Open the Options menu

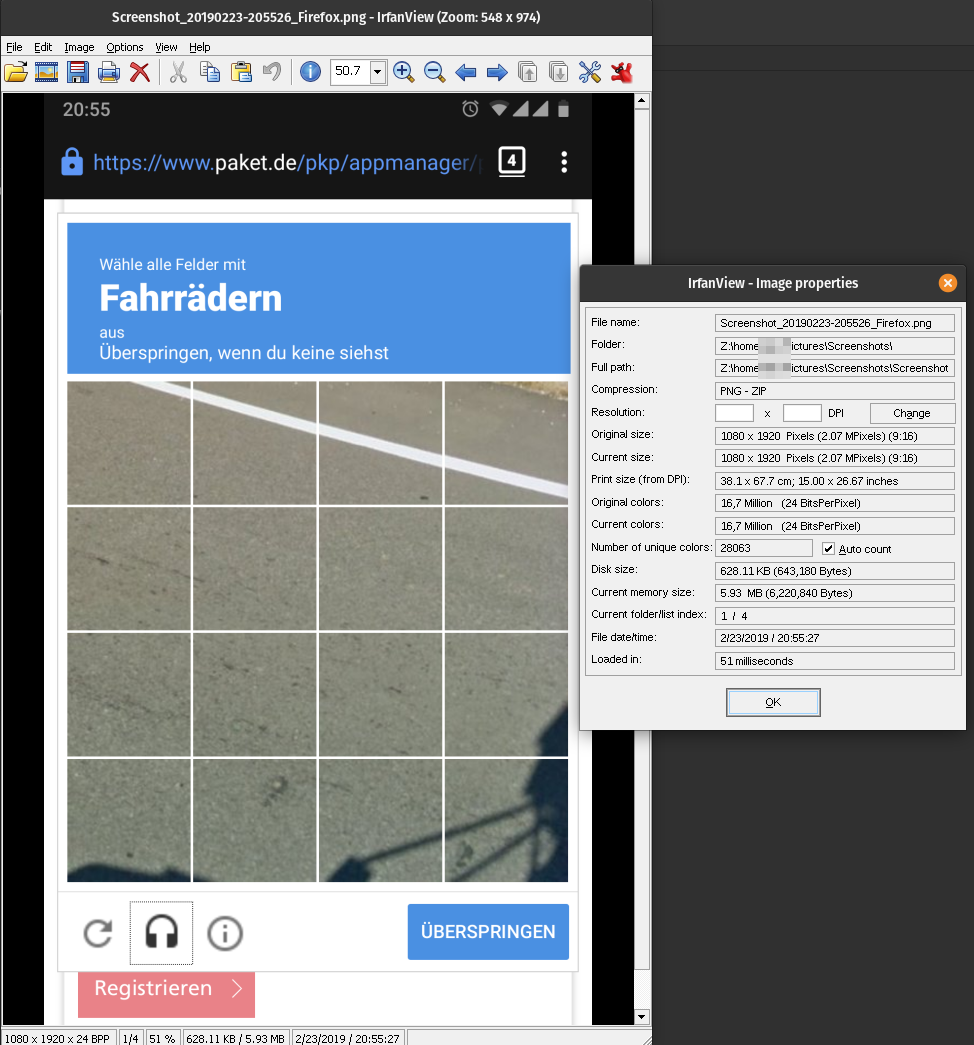pos(125,47)
